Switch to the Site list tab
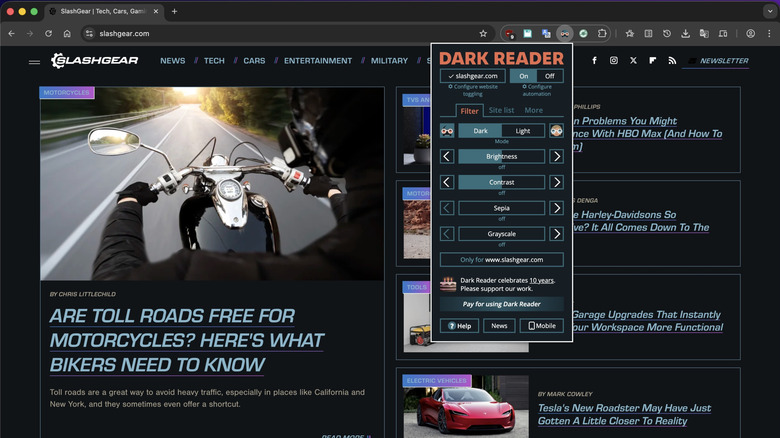 pos(501,110)
